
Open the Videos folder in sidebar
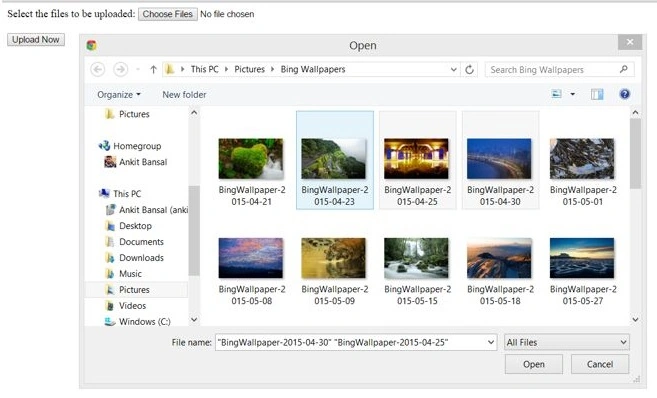[x=125, y=305]
